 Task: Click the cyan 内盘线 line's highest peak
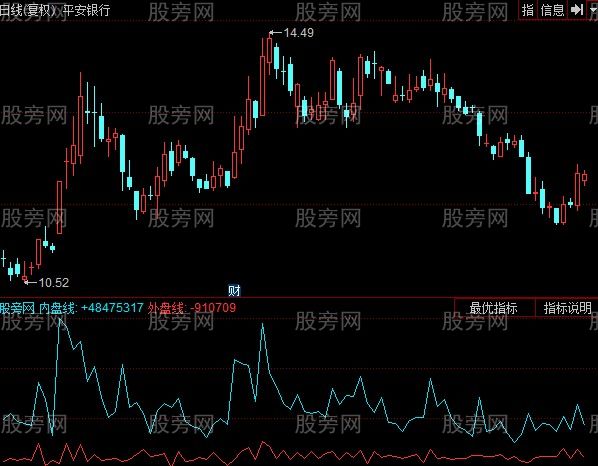pyautogui.click(x=60, y=320)
